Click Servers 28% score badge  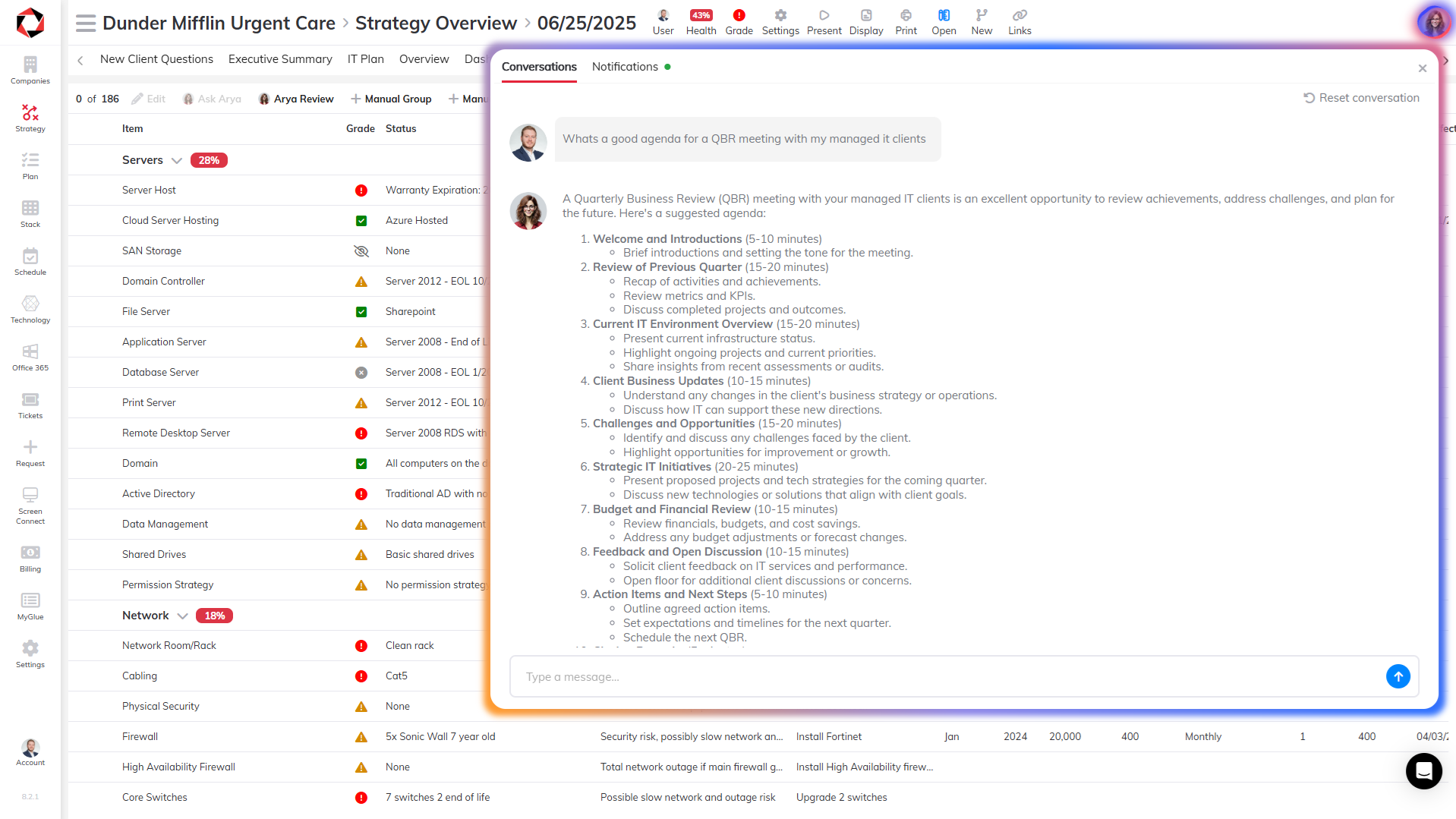click(209, 161)
